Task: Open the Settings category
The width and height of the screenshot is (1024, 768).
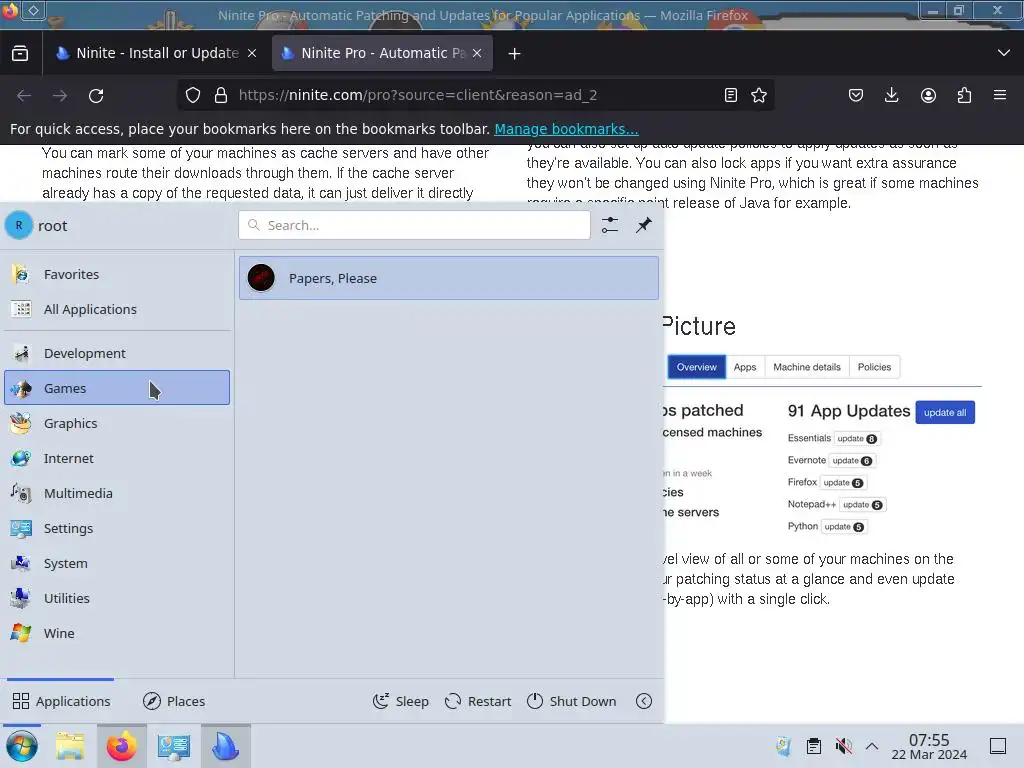Action: click(117, 528)
